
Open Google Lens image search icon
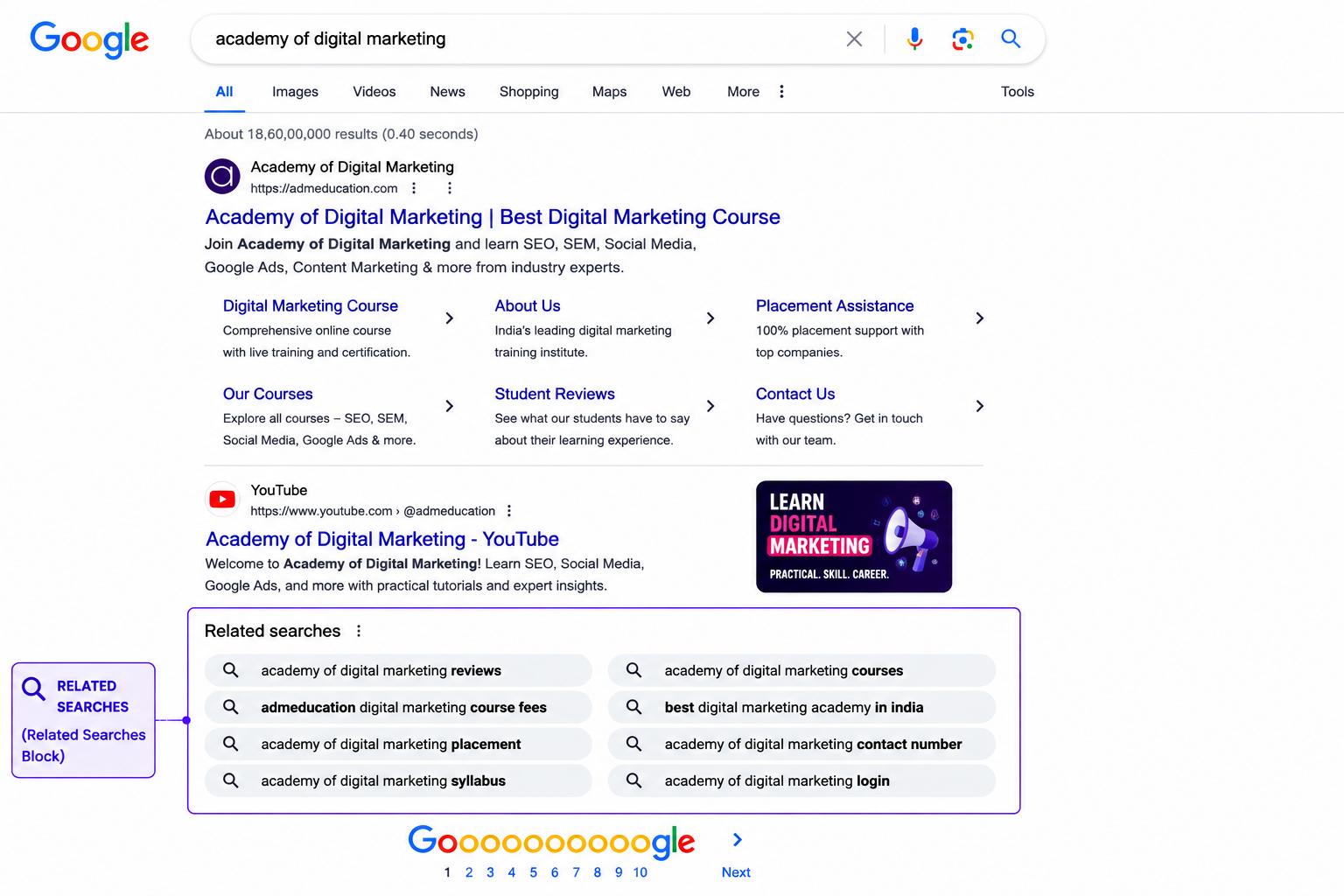962,38
